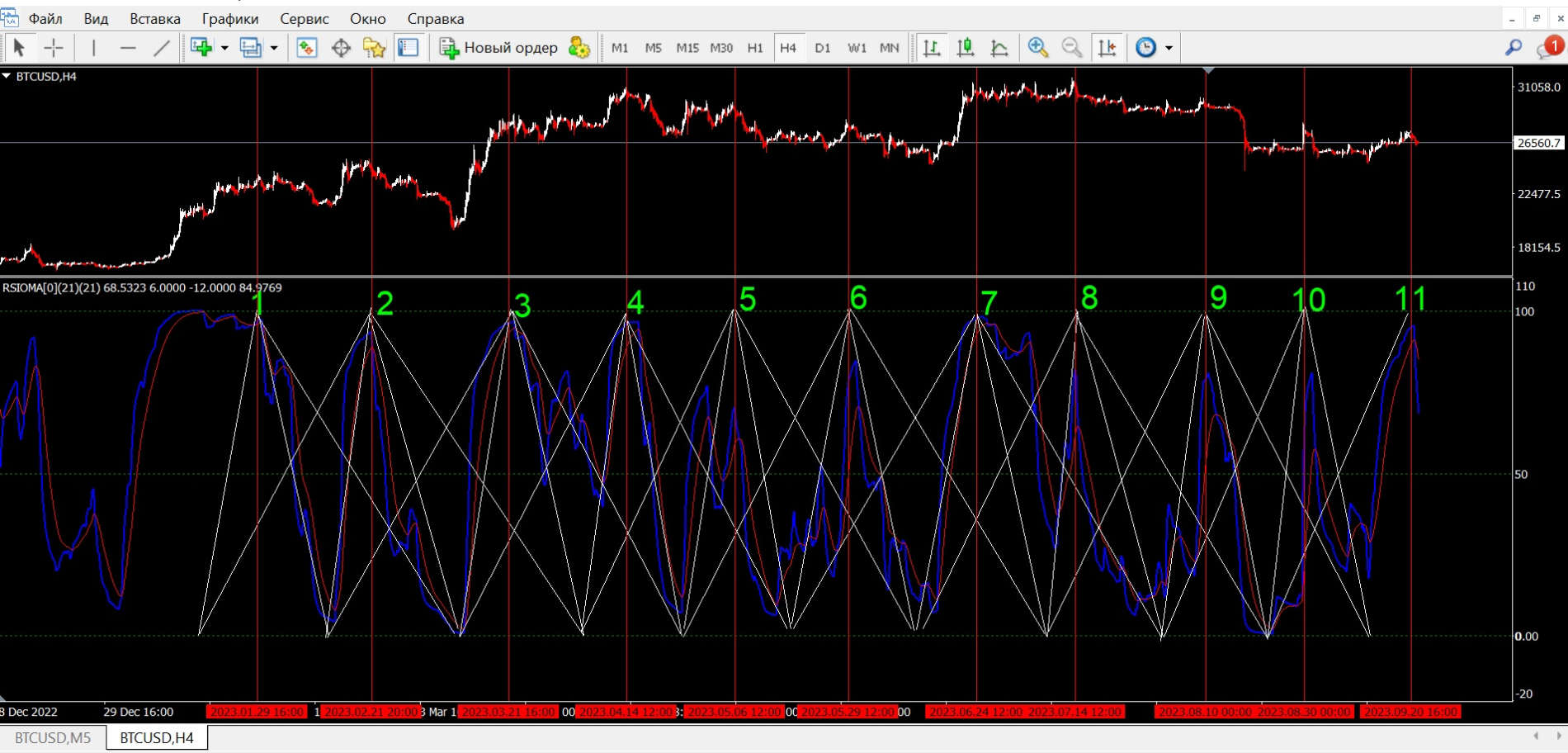This screenshot has height=753, width=1568.
Task: Select the MN timeframe
Action: tap(890, 48)
